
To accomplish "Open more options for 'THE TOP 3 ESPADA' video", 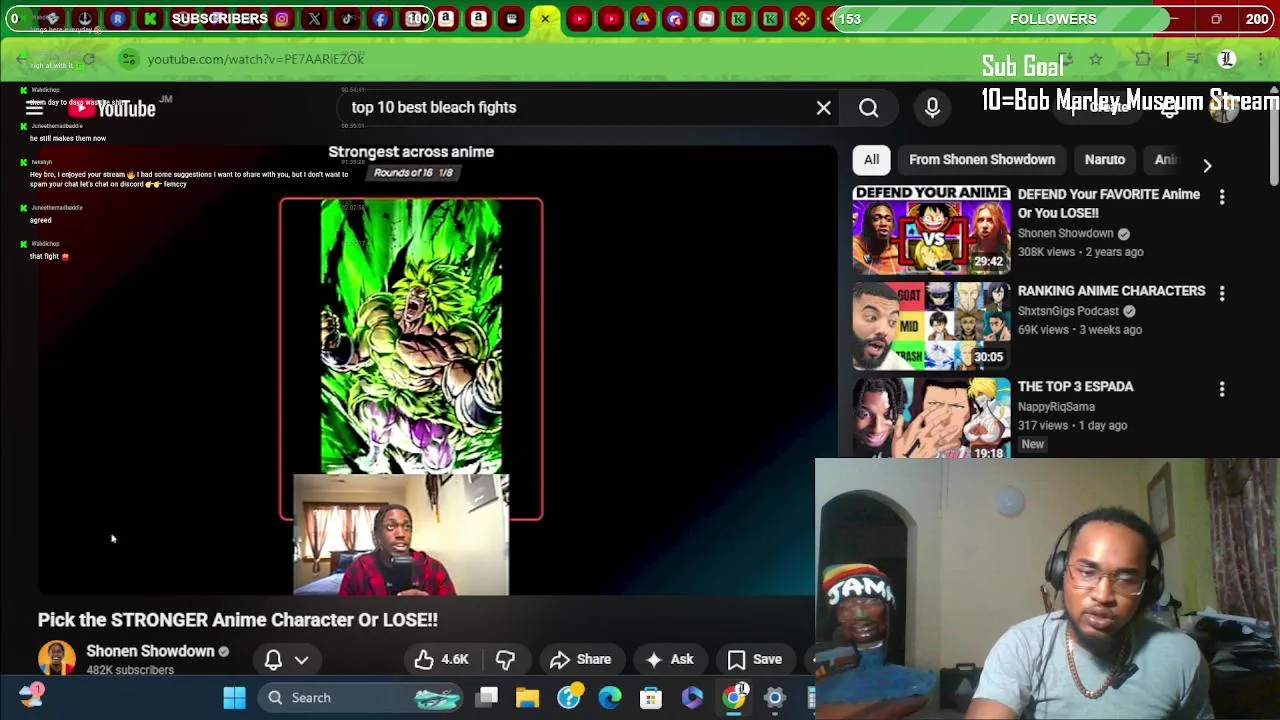I will tap(1222, 389).
